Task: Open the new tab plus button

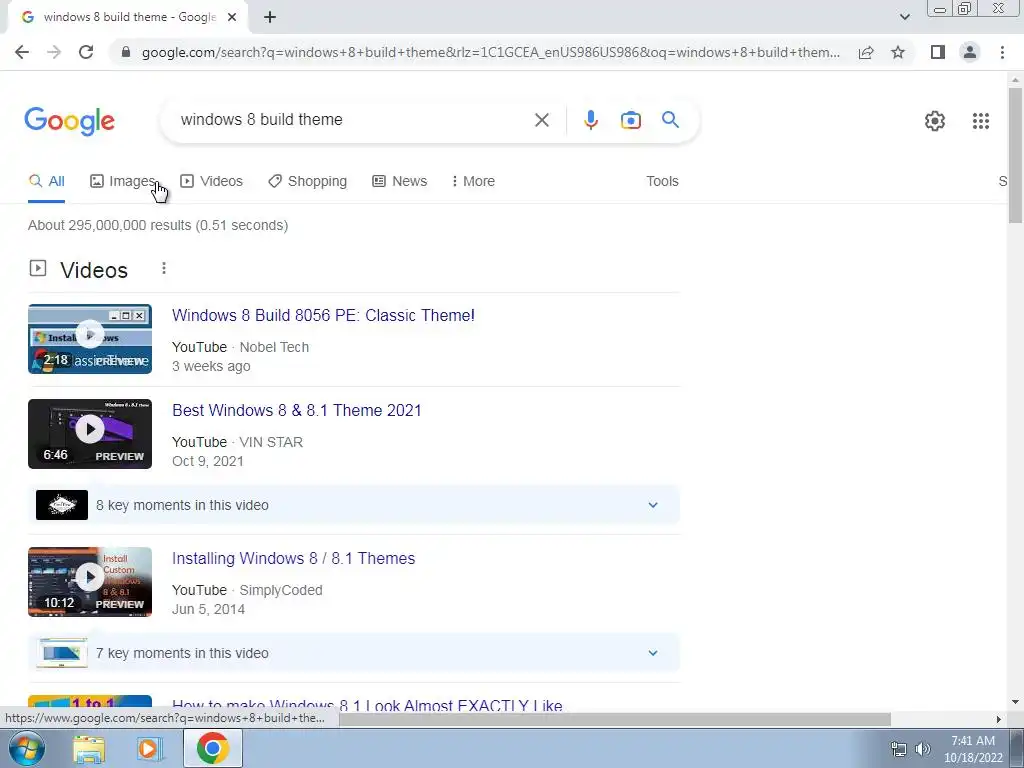Action: pos(270,17)
